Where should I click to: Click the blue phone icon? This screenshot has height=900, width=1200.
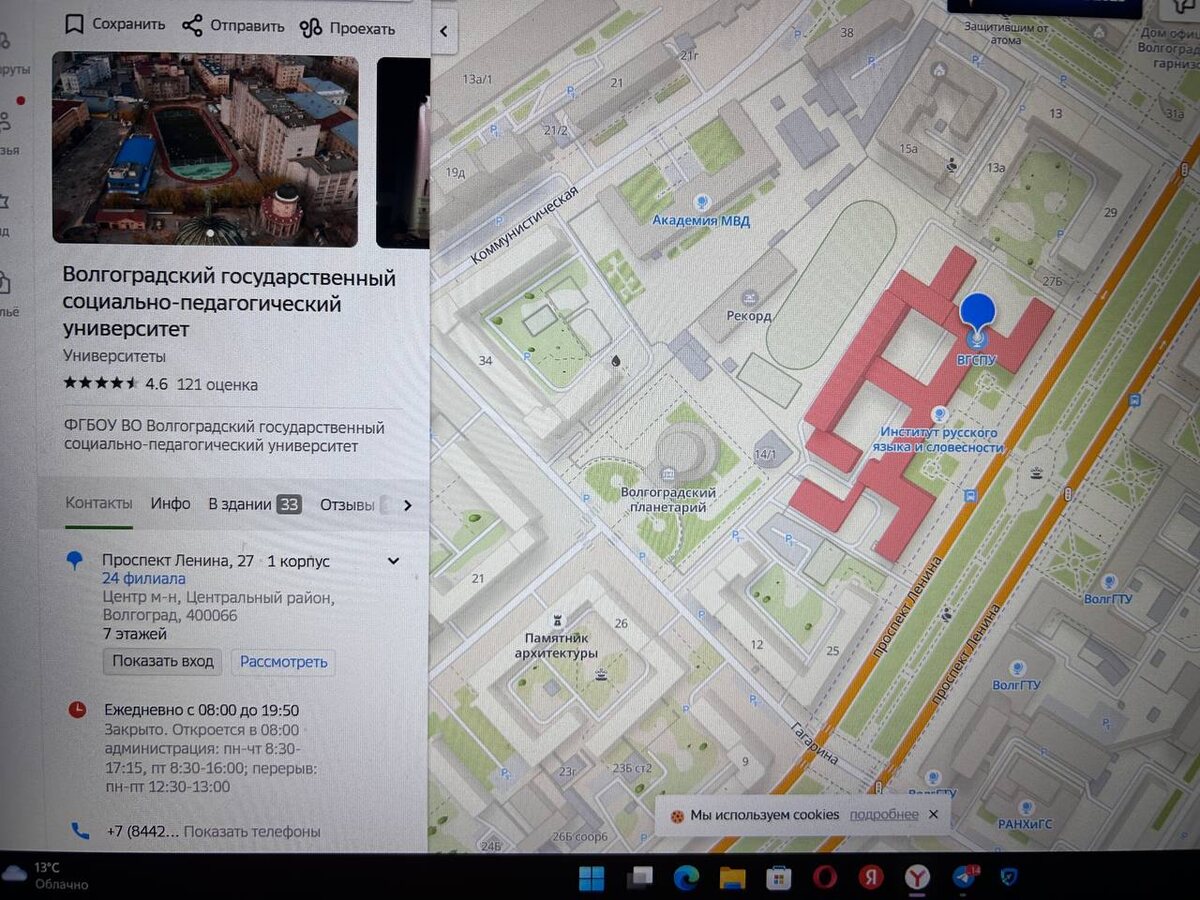coord(79,830)
